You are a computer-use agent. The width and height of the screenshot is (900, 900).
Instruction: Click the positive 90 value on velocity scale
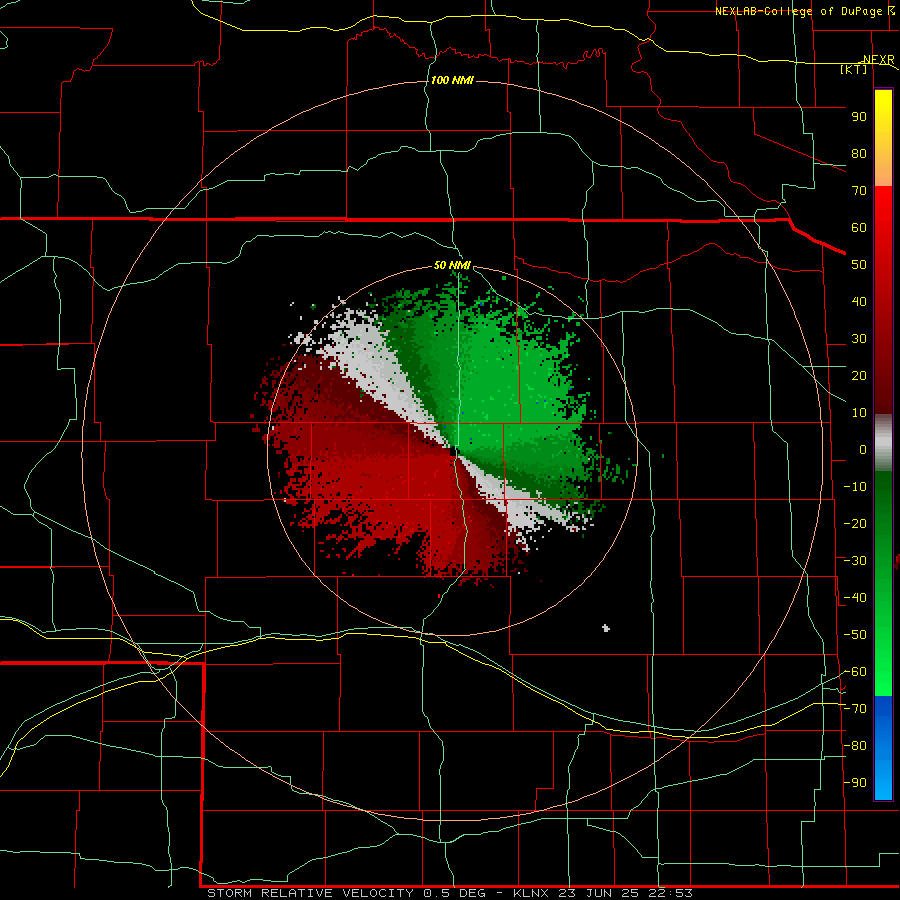pyautogui.click(x=859, y=117)
